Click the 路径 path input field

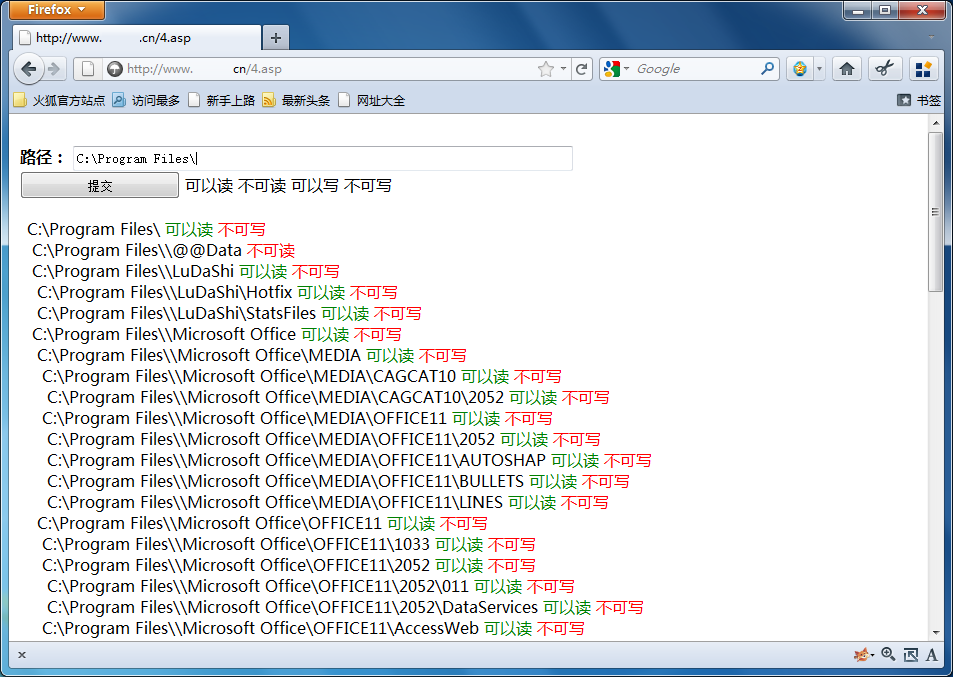(x=322, y=158)
